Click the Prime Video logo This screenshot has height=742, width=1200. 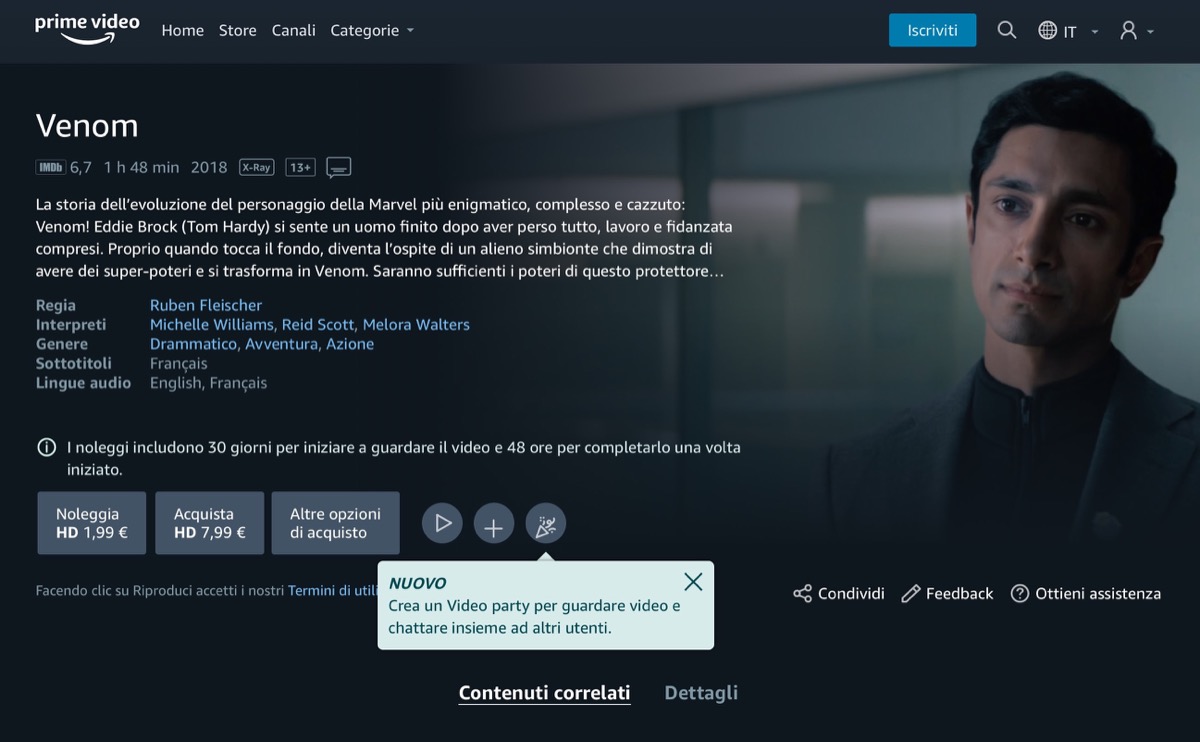tap(87, 29)
